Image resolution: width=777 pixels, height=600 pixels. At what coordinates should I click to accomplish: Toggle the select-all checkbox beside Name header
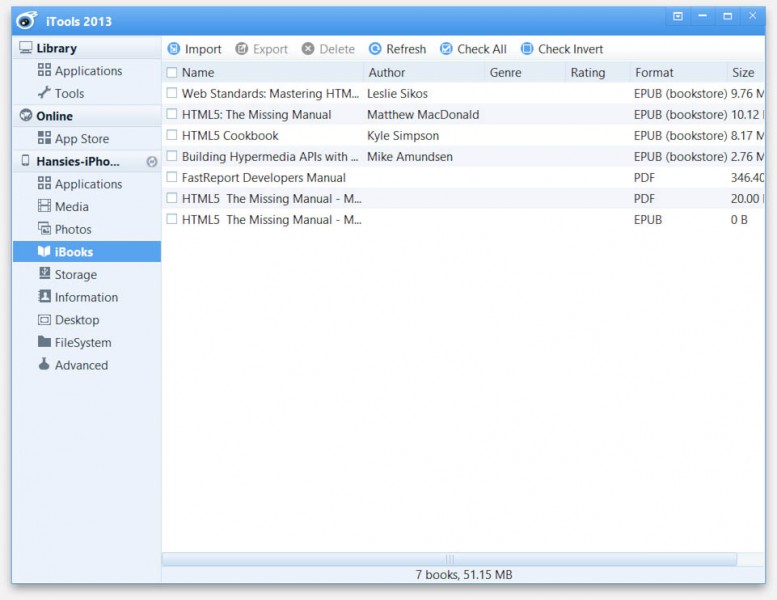pyautogui.click(x=172, y=72)
